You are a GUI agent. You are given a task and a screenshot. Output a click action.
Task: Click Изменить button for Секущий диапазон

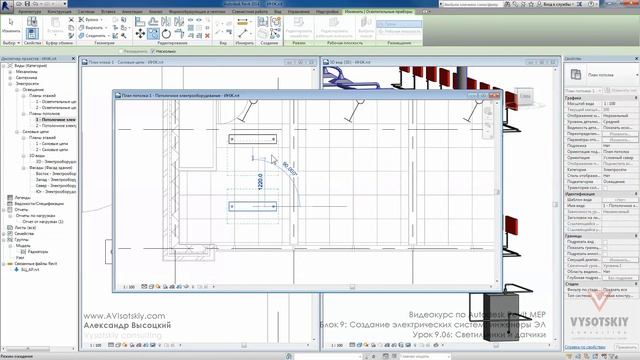coord(619,260)
